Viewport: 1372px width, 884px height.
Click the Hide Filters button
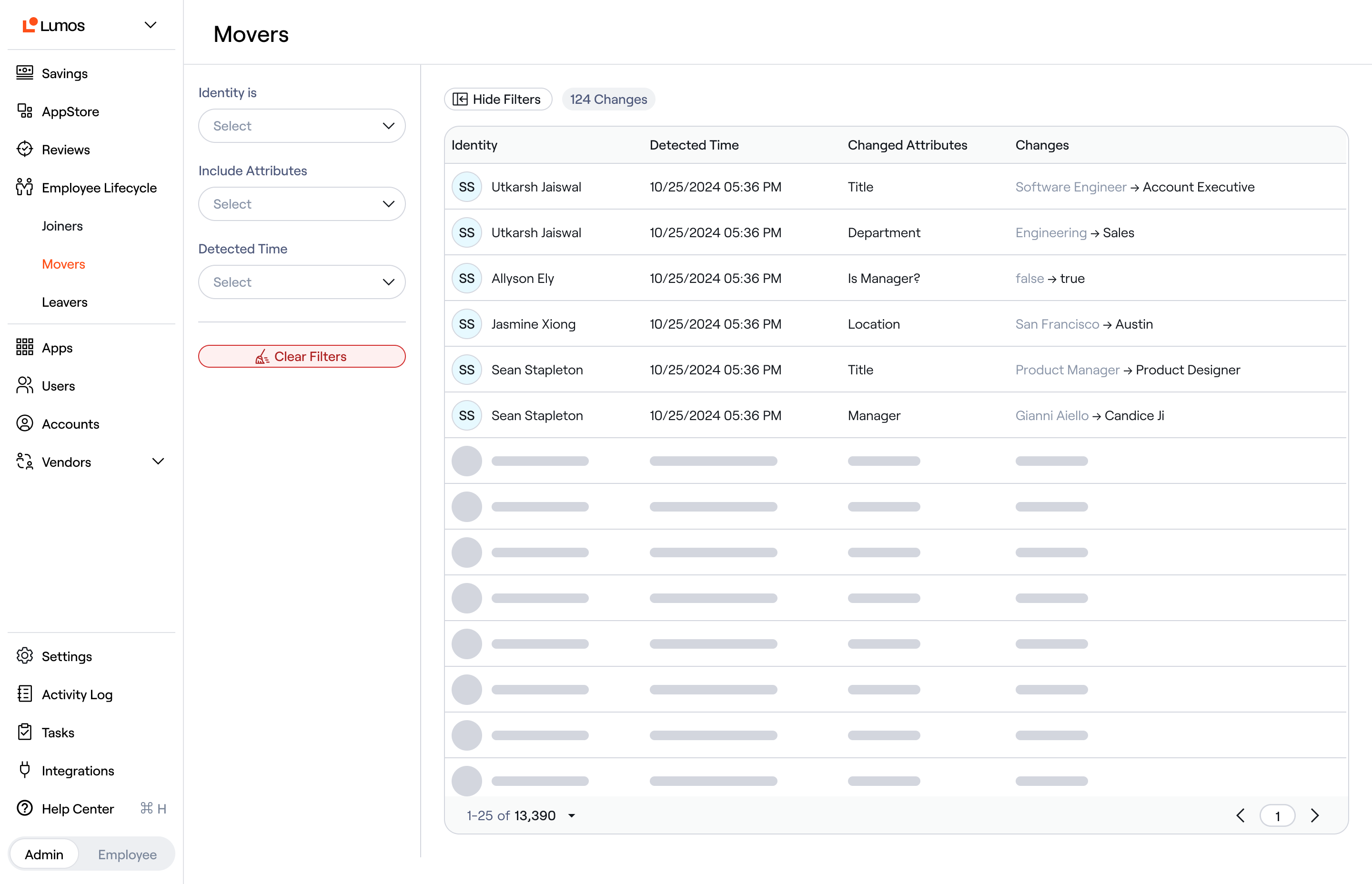[498, 99]
